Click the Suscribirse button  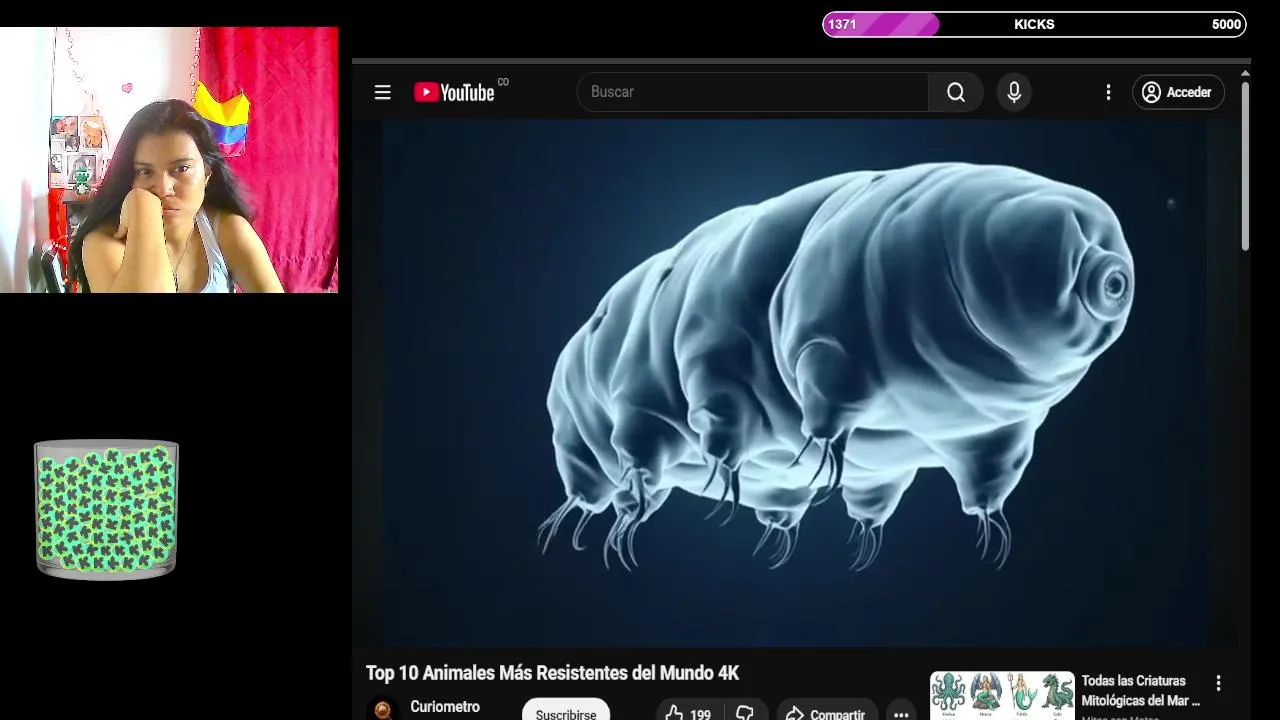(x=566, y=711)
